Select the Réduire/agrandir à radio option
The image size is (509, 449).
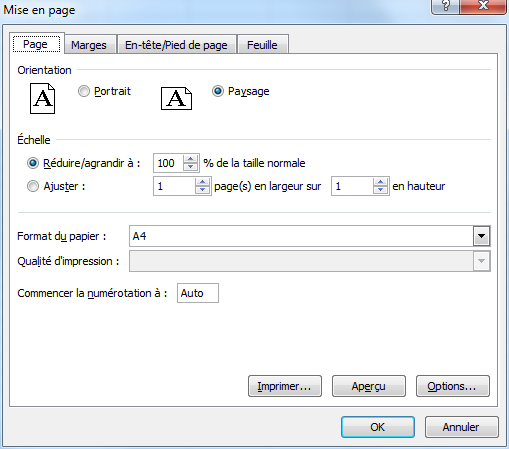(33, 163)
